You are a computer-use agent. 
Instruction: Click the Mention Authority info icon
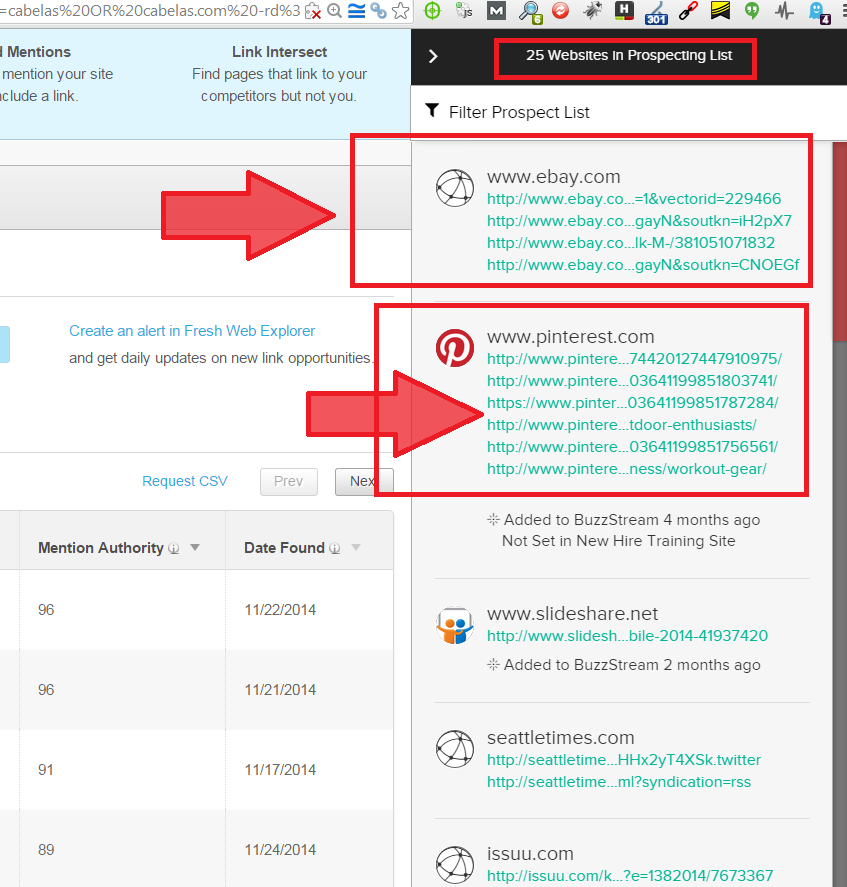[x=174, y=548]
